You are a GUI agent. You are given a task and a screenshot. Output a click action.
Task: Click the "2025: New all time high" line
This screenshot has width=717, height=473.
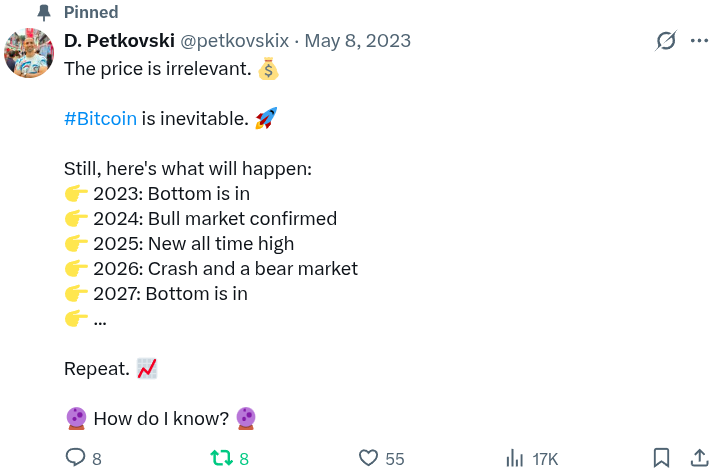pyautogui.click(x=194, y=243)
